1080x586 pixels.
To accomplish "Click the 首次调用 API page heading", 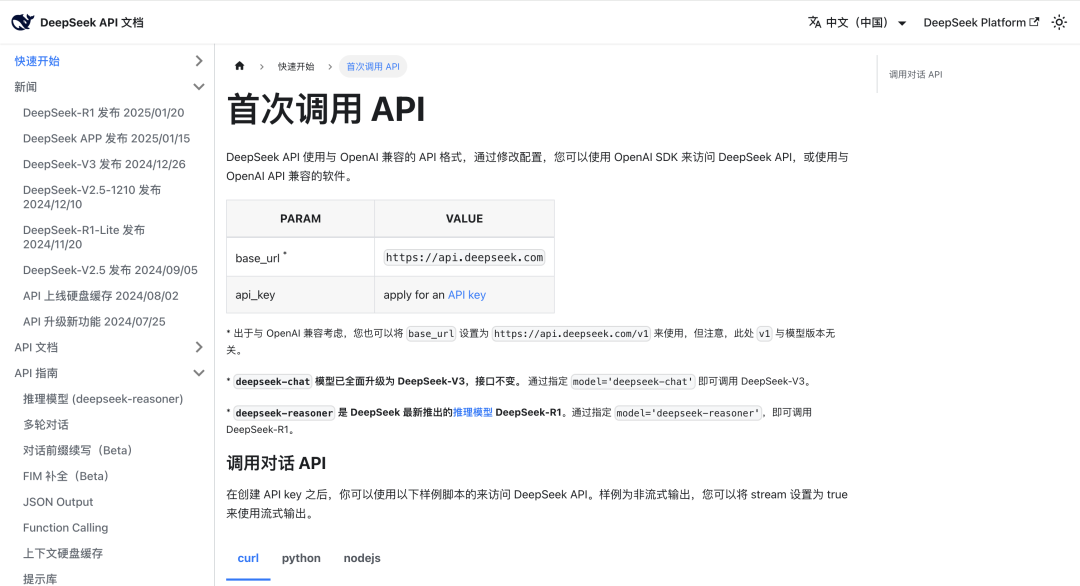I will [326, 109].
